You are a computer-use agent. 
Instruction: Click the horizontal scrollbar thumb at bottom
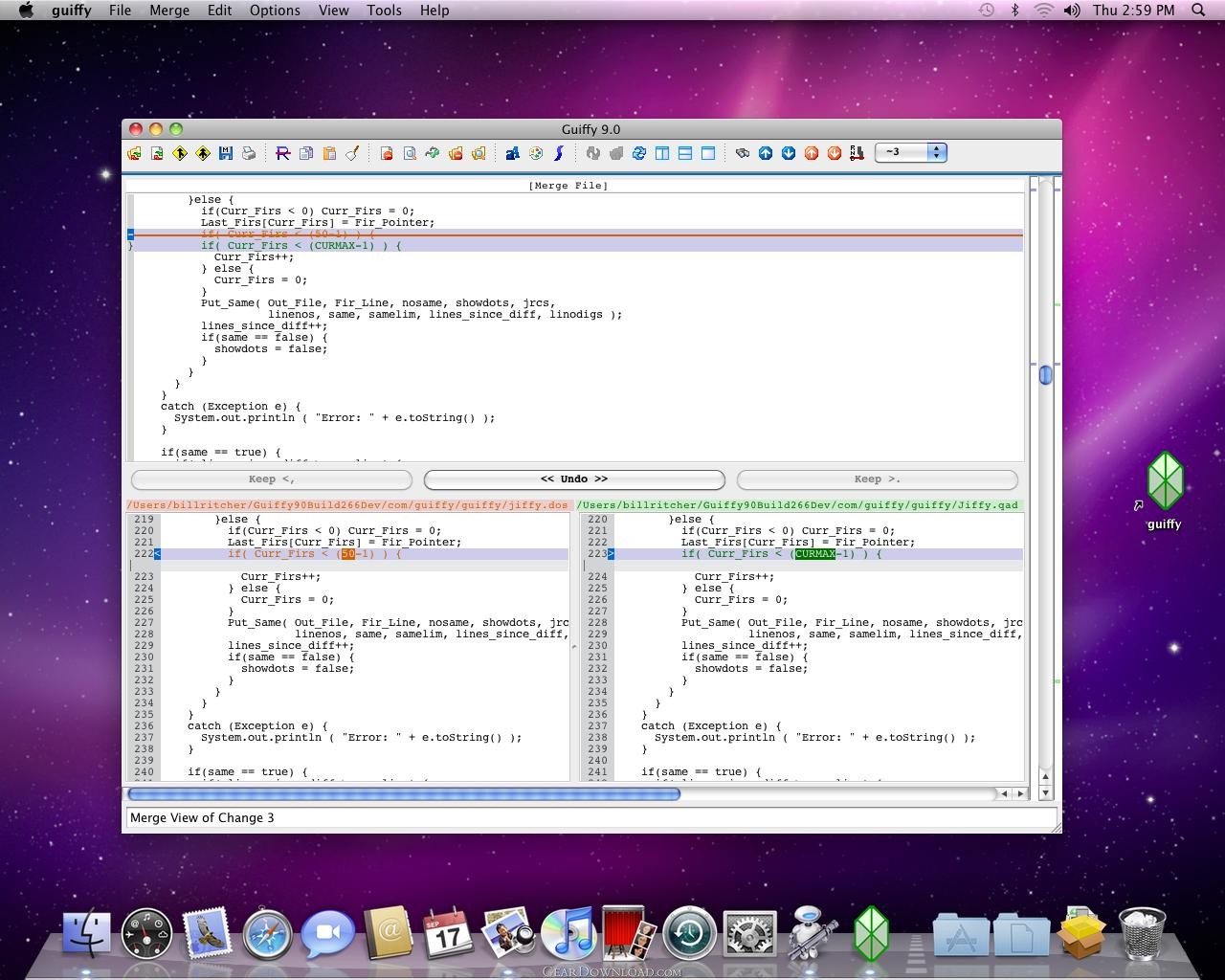tap(404, 793)
